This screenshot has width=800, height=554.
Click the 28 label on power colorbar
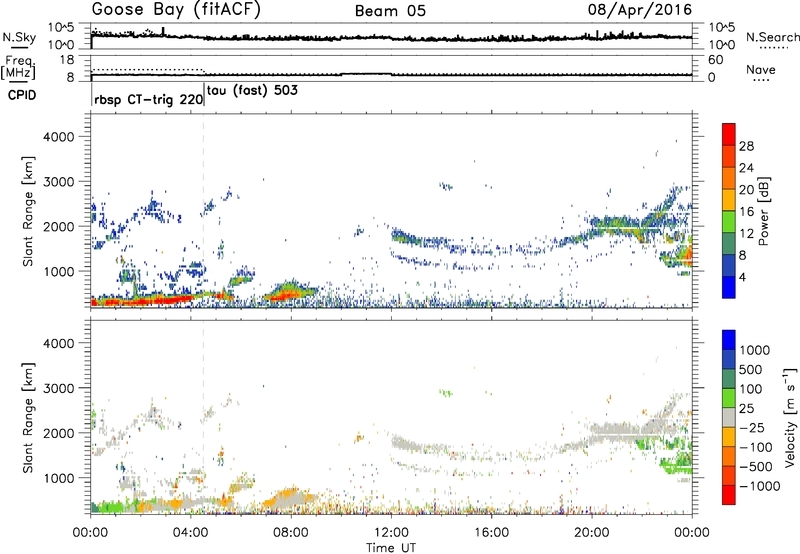pos(746,146)
